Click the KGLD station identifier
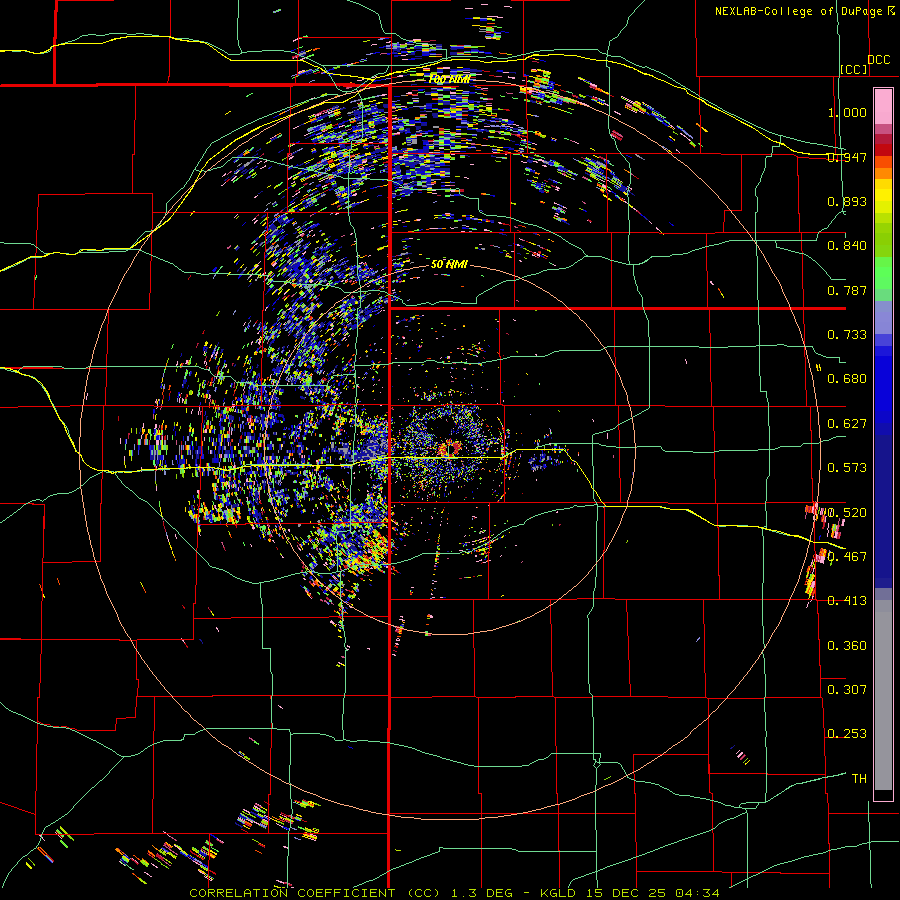 click(560, 893)
